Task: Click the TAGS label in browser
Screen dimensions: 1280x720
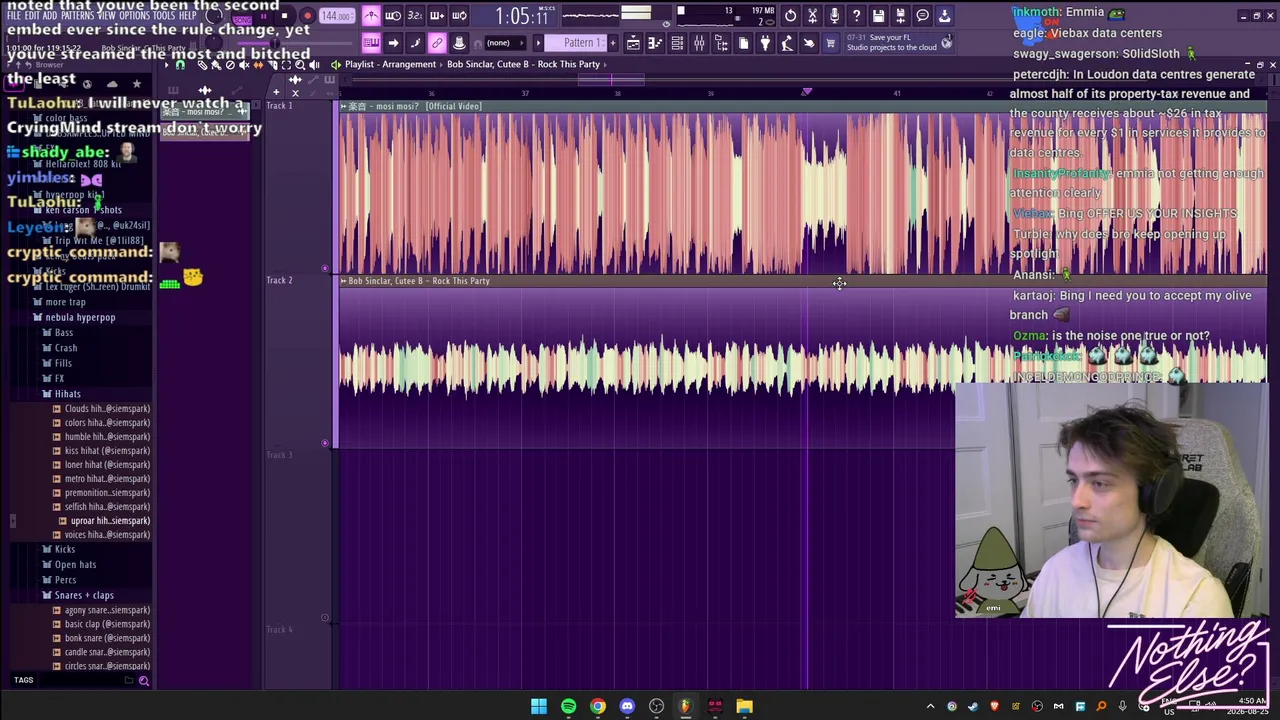Action: point(23,681)
